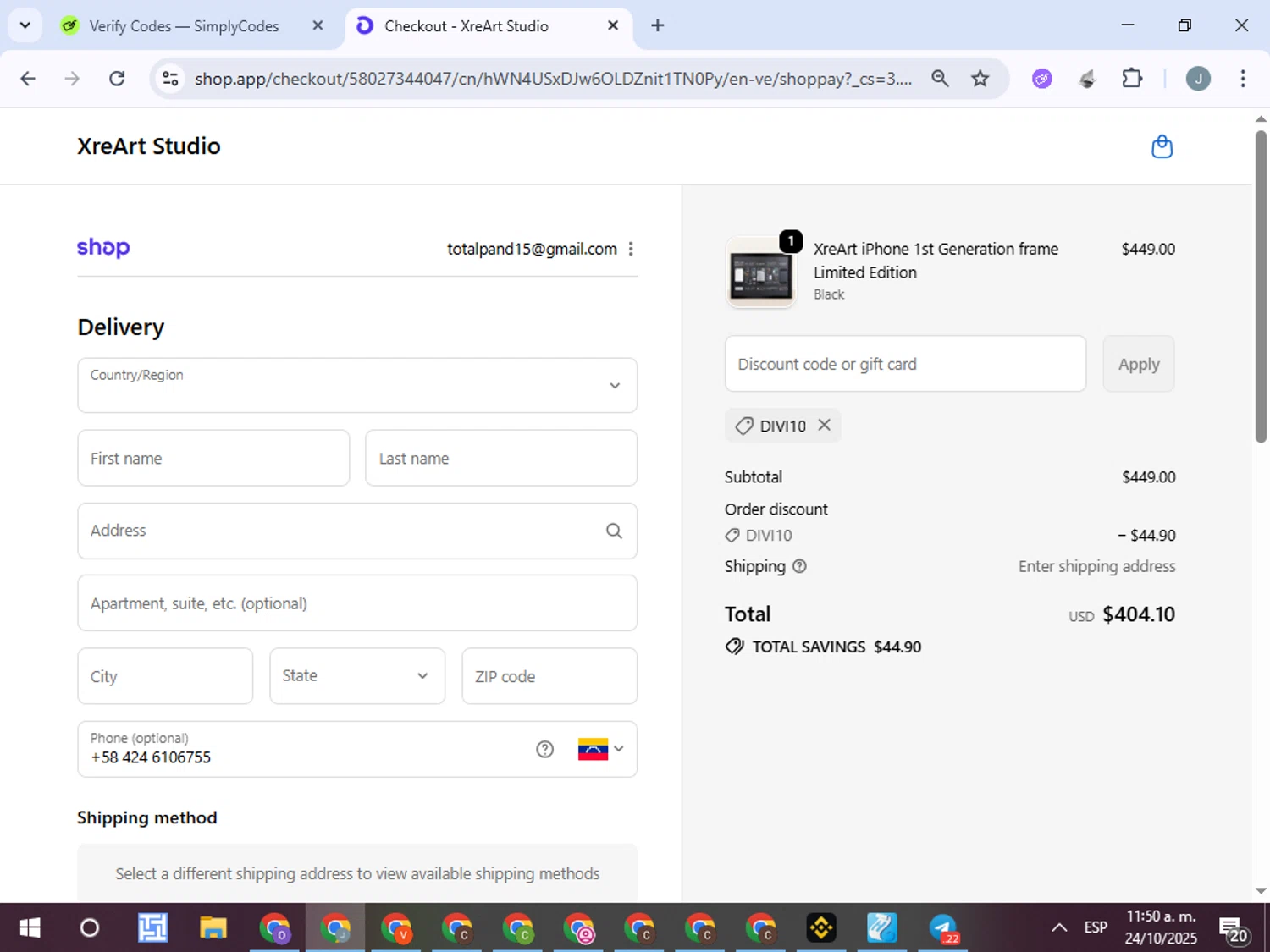Click the 'Select a different shipping address' notice
Screen dimensions: 1270x952
[357, 873]
